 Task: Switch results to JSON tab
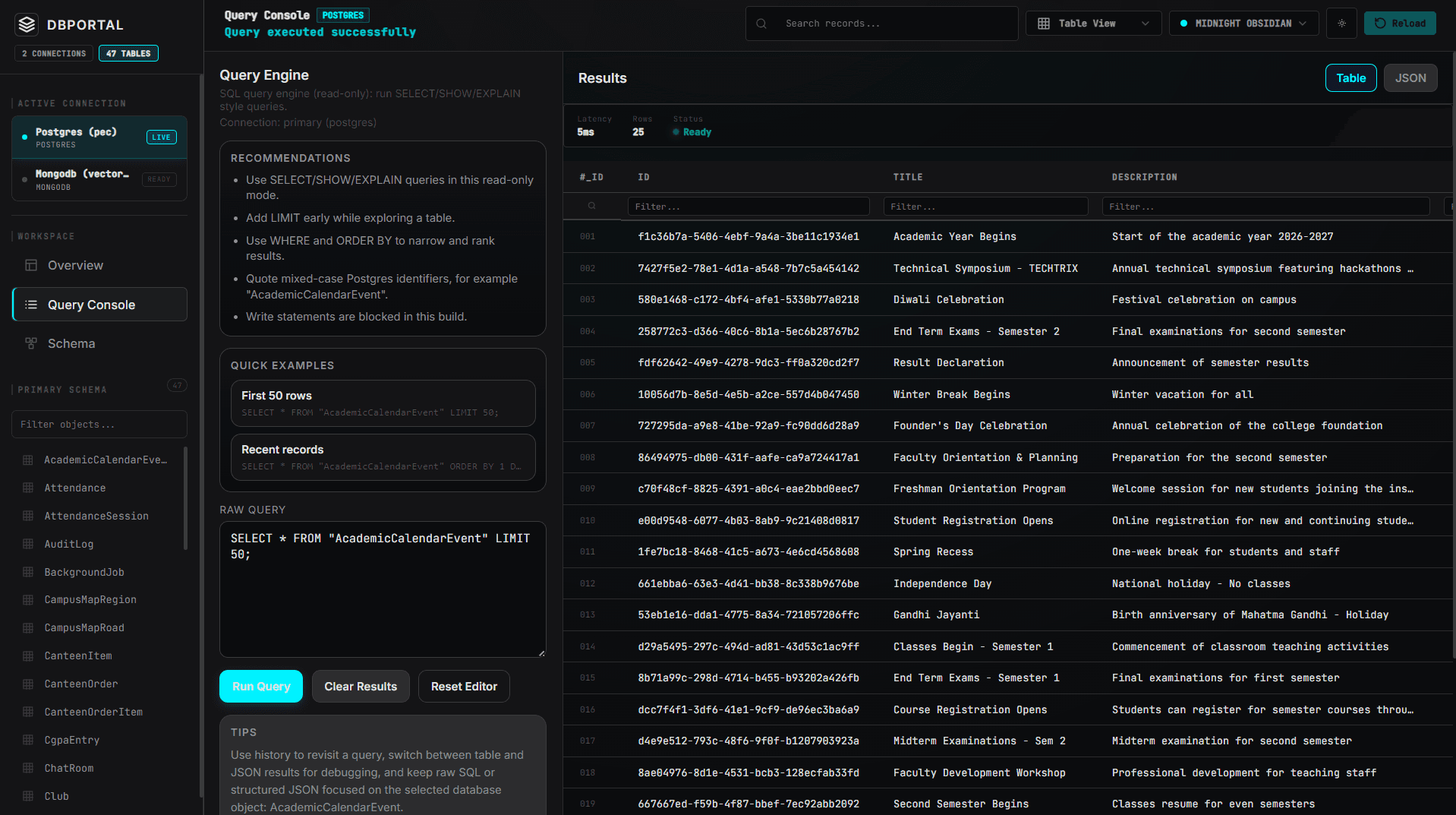pyautogui.click(x=1410, y=78)
